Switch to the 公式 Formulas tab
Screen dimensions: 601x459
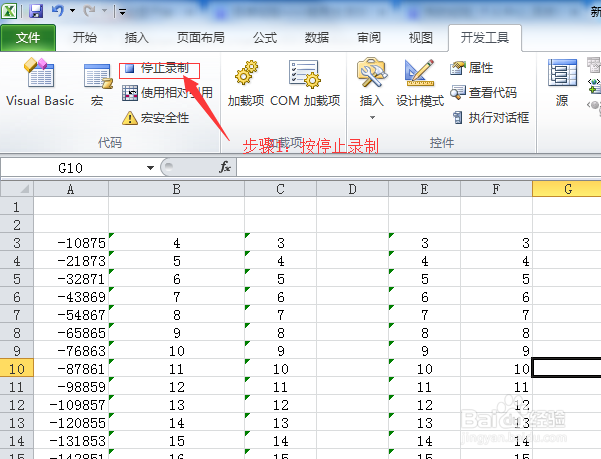pyautogui.click(x=265, y=38)
